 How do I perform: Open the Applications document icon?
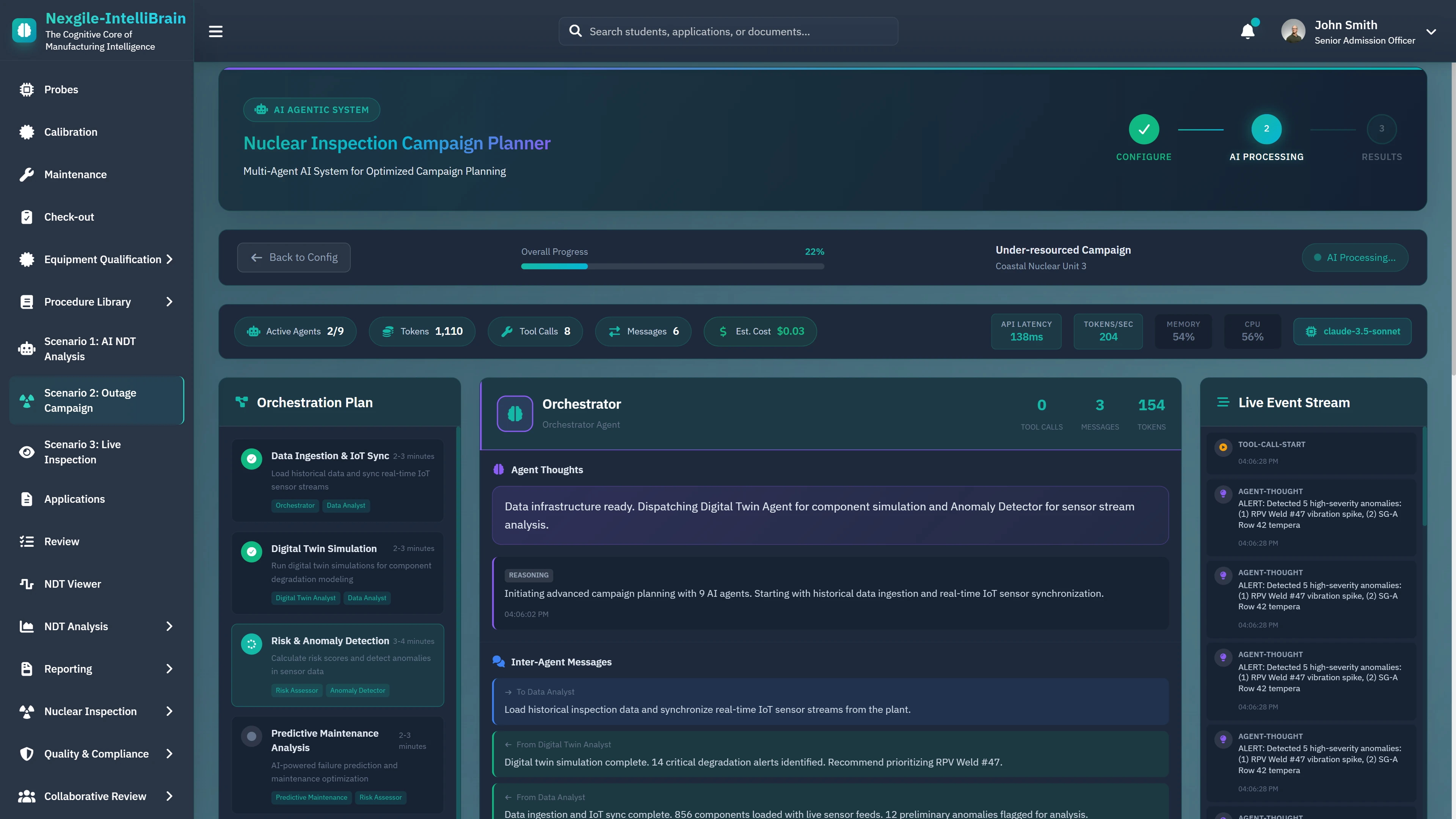click(27, 499)
